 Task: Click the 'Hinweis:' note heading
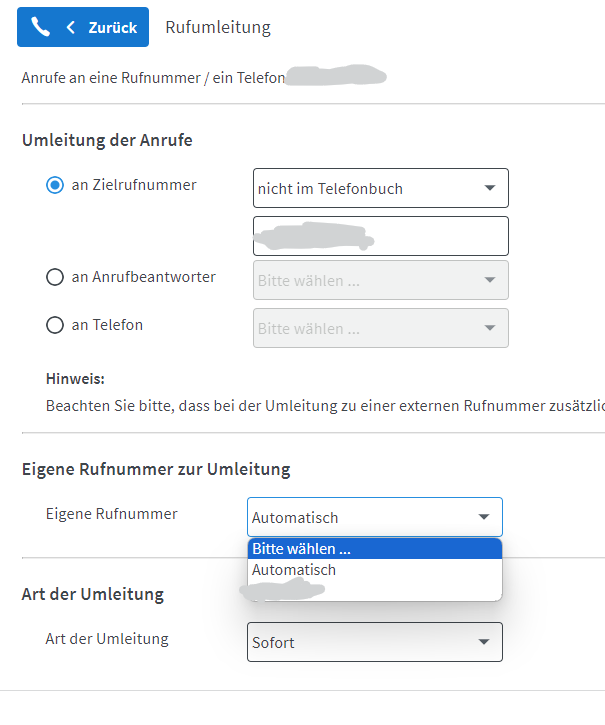pyautogui.click(x=75, y=379)
